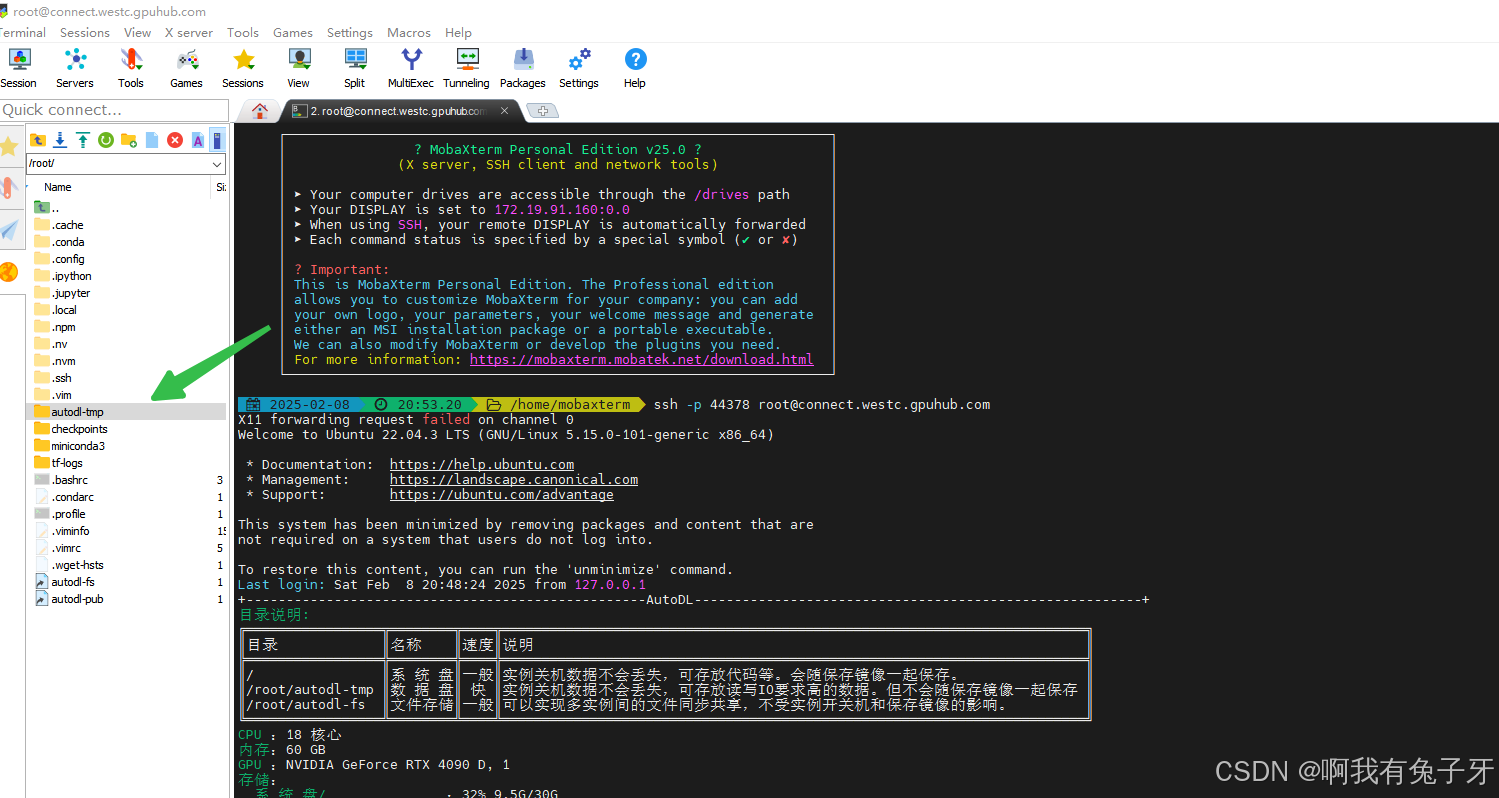Open the View menu in menu bar
The image size is (1499, 798).
tap(138, 32)
